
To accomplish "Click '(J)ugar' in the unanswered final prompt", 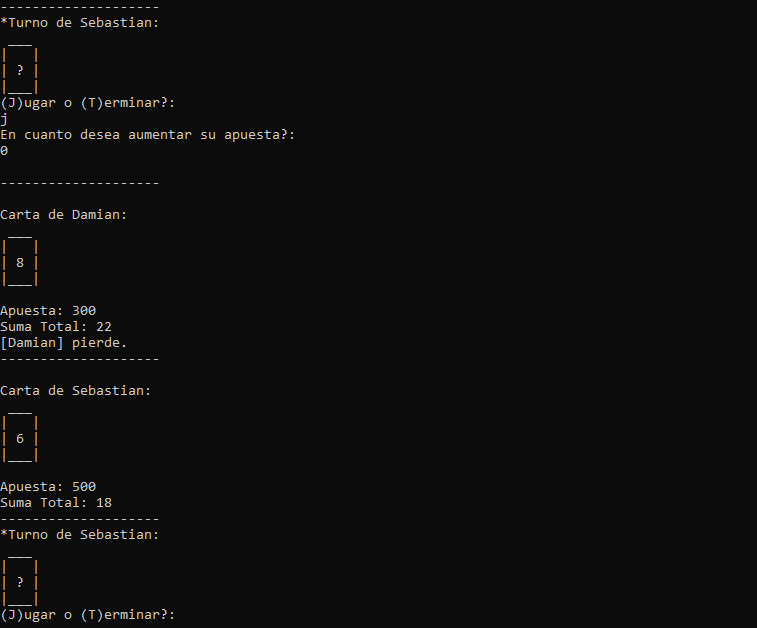I will pyautogui.click(x=28, y=615).
